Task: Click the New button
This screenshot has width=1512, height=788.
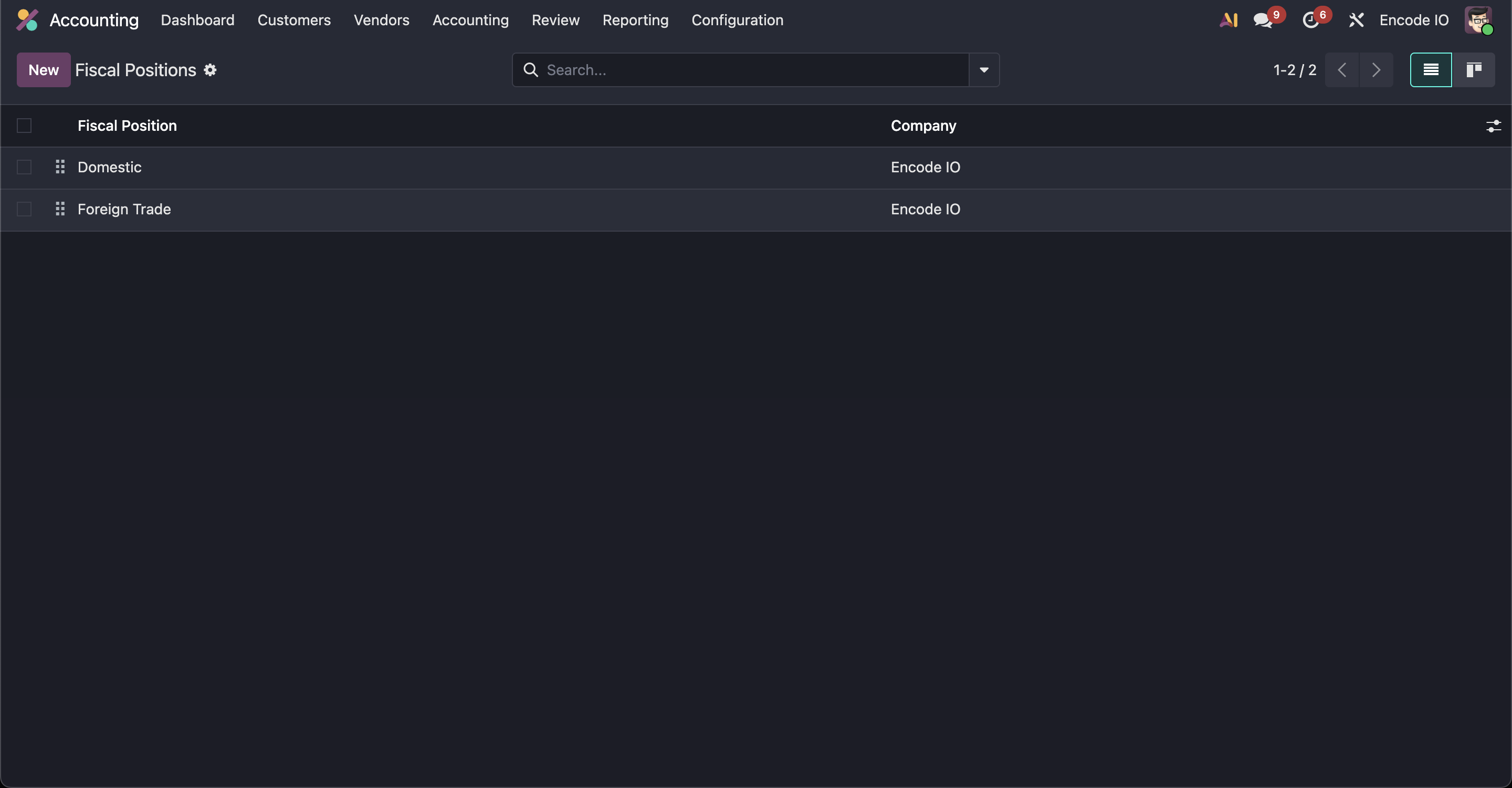Action: tap(44, 70)
